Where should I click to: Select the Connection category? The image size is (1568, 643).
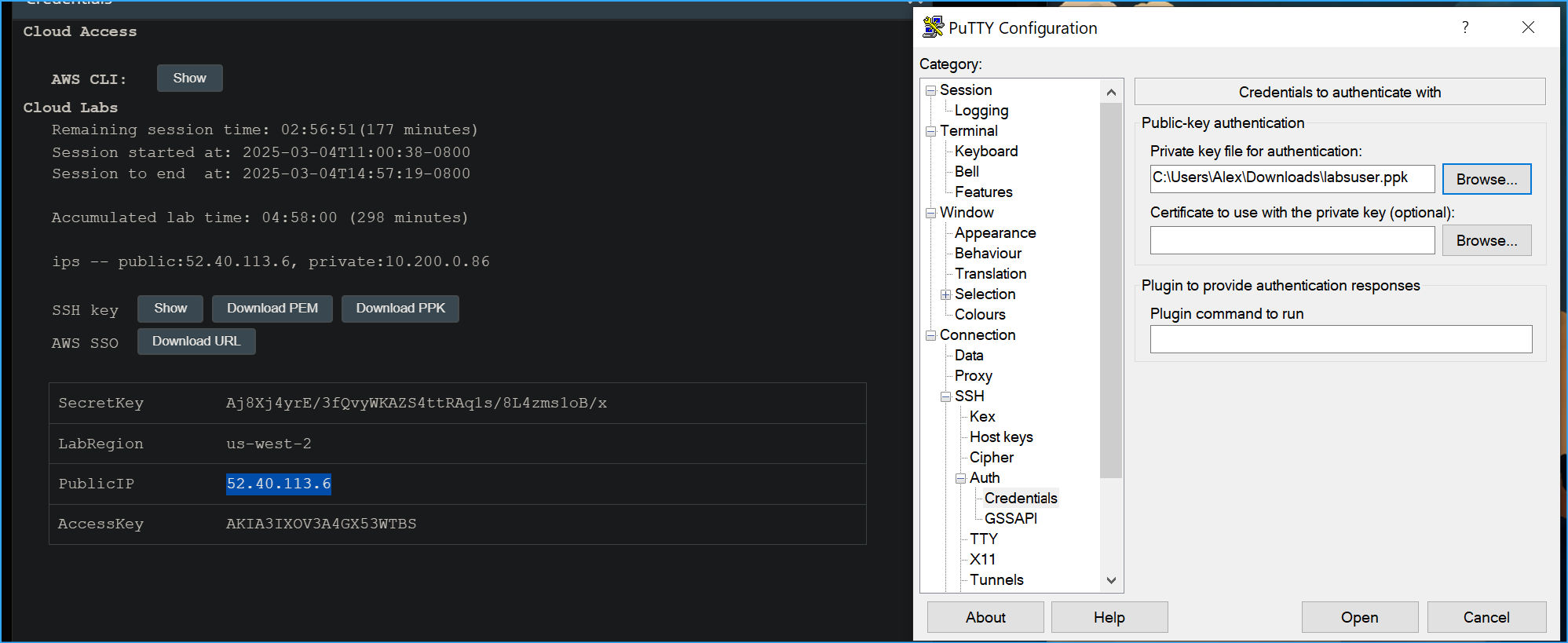[978, 335]
